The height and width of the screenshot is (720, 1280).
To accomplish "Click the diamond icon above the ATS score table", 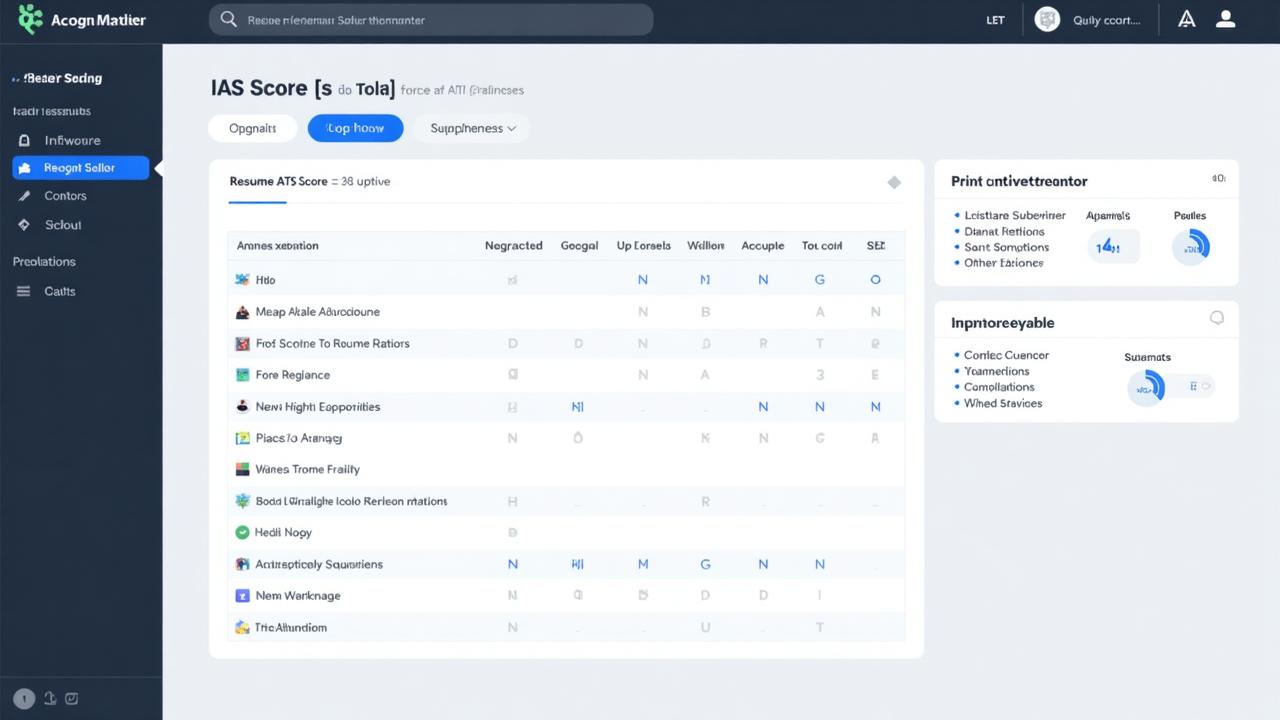I will point(894,182).
